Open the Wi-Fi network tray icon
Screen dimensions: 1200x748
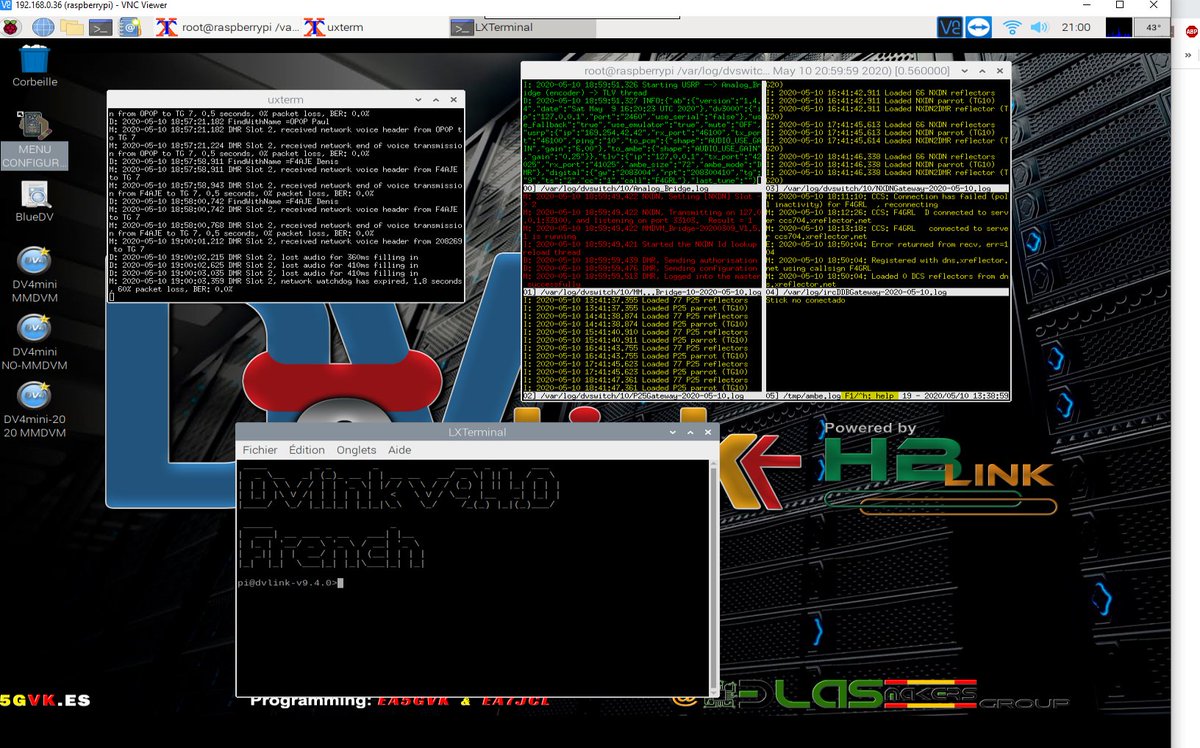[1012, 27]
